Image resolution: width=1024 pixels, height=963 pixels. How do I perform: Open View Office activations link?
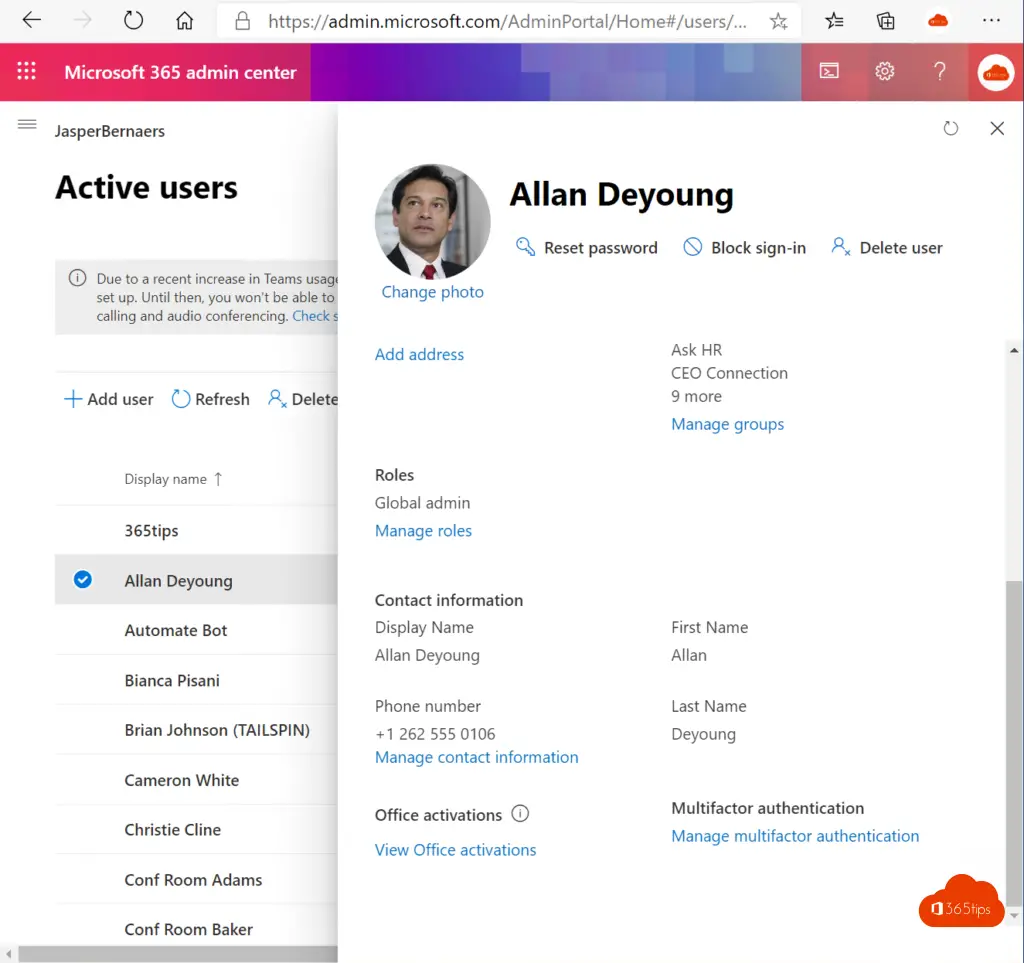pos(455,850)
